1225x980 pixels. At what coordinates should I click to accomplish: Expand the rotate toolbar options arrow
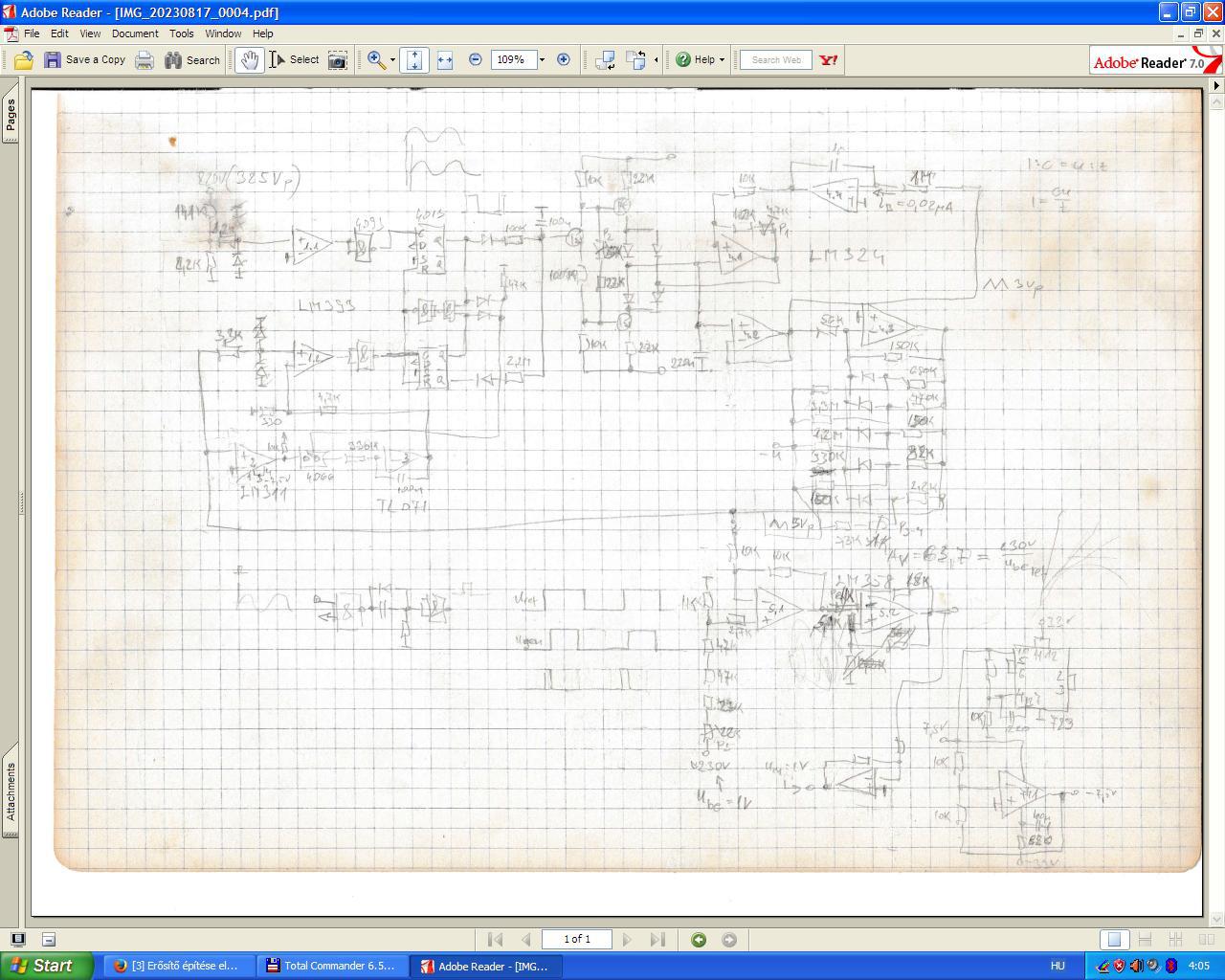(656, 60)
